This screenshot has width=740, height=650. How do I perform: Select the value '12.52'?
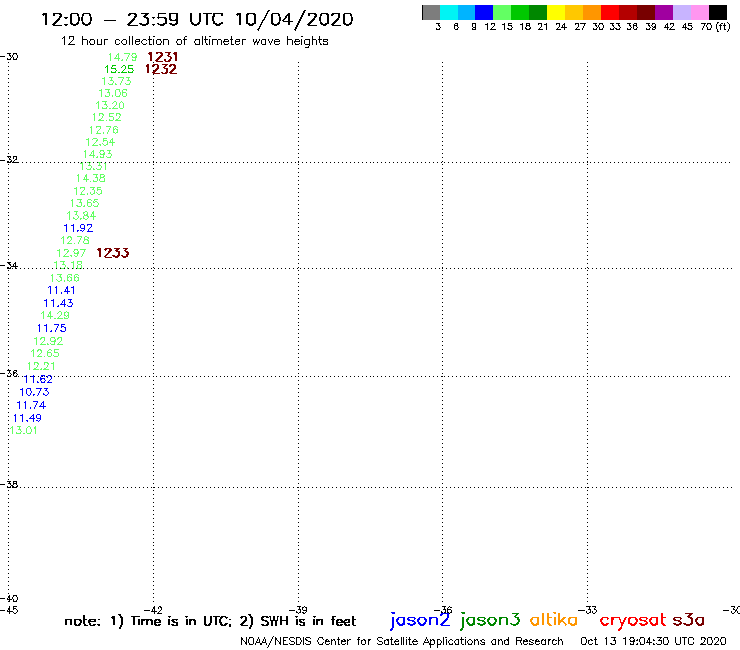coord(106,118)
